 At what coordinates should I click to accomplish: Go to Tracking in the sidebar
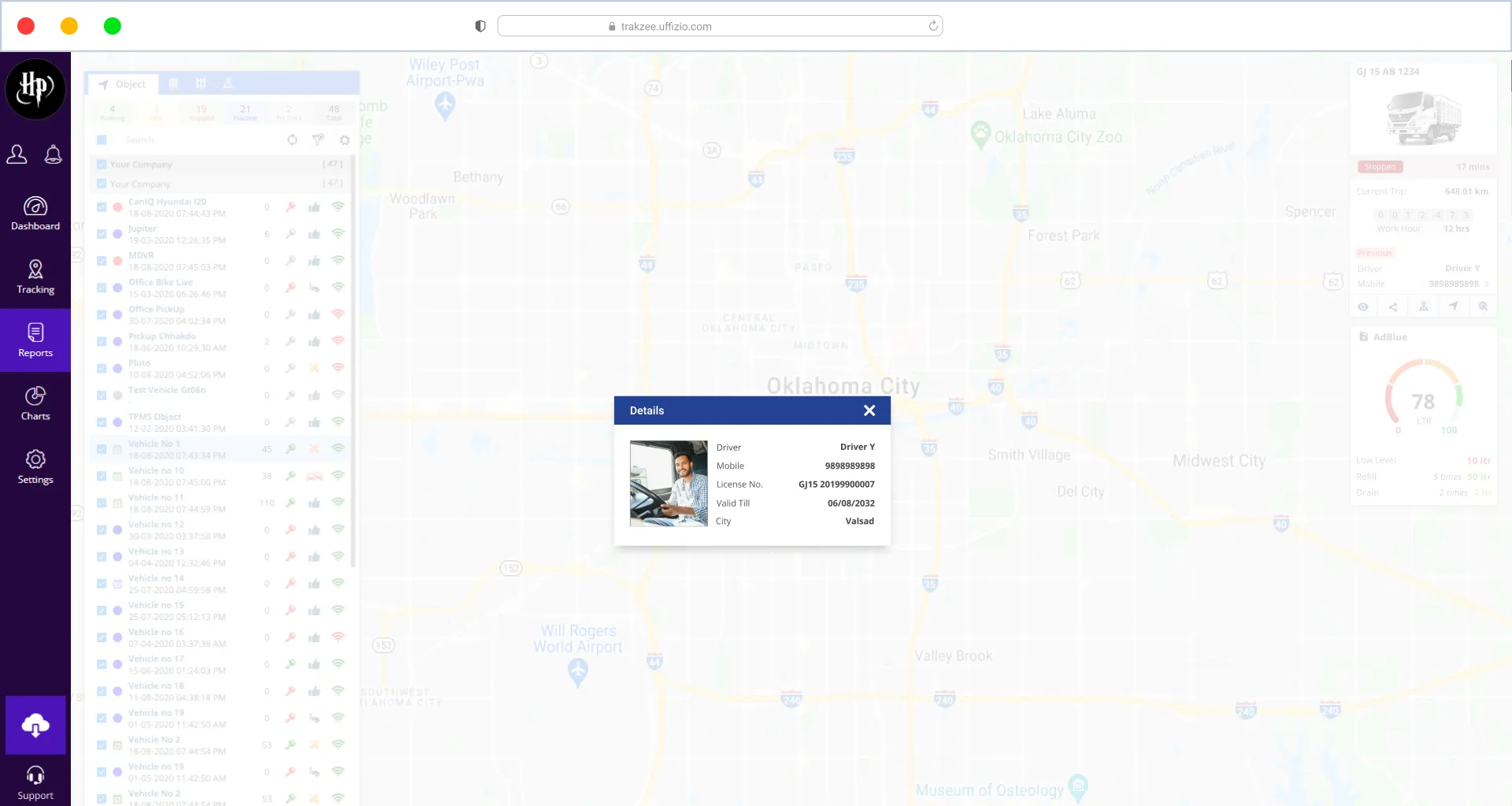[35, 277]
